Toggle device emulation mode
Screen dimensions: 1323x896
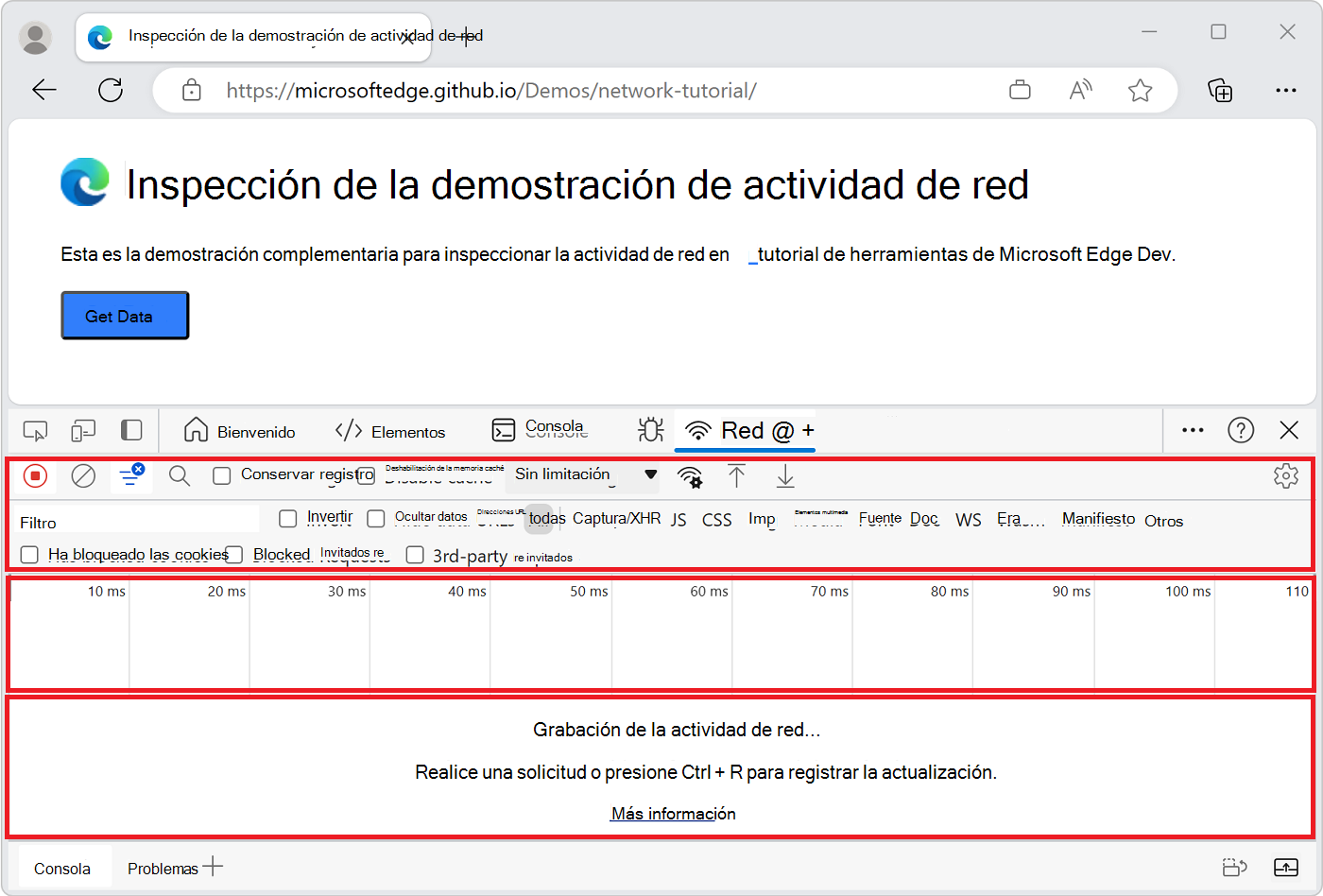click(83, 430)
